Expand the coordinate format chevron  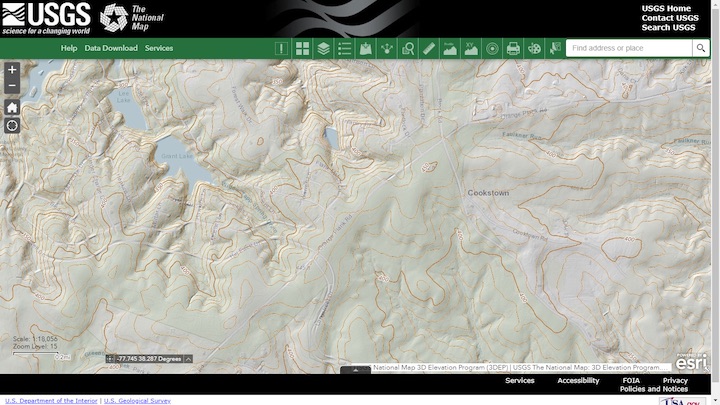[x=188, y=358]
